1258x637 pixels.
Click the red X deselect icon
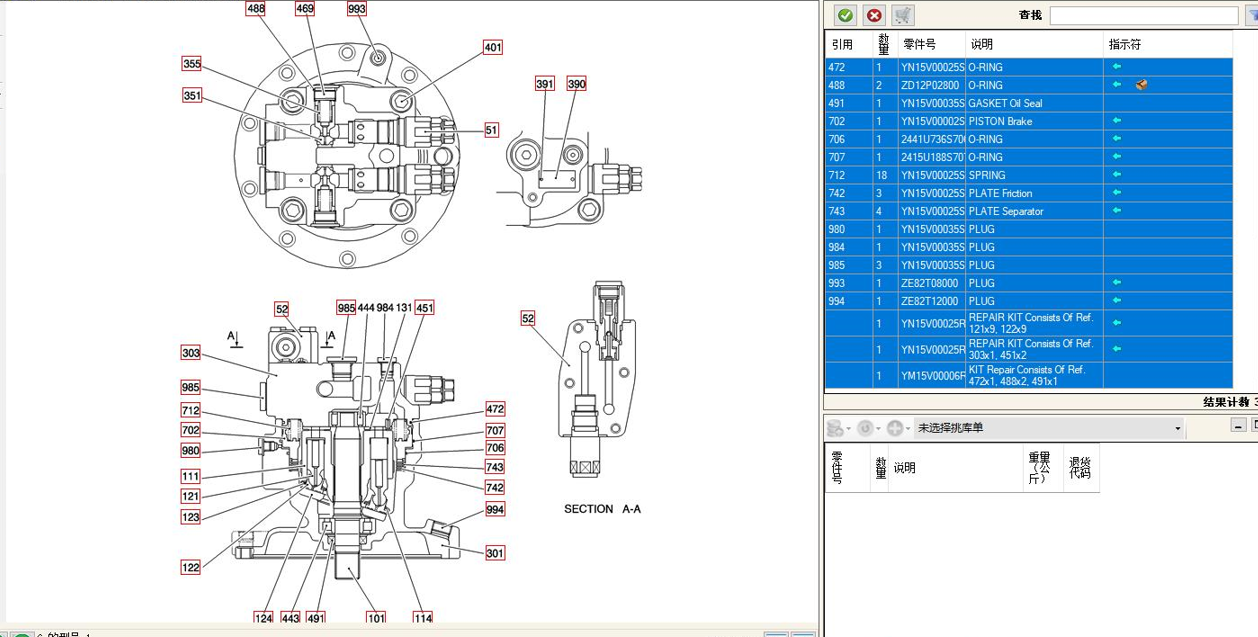click(874, 15)
